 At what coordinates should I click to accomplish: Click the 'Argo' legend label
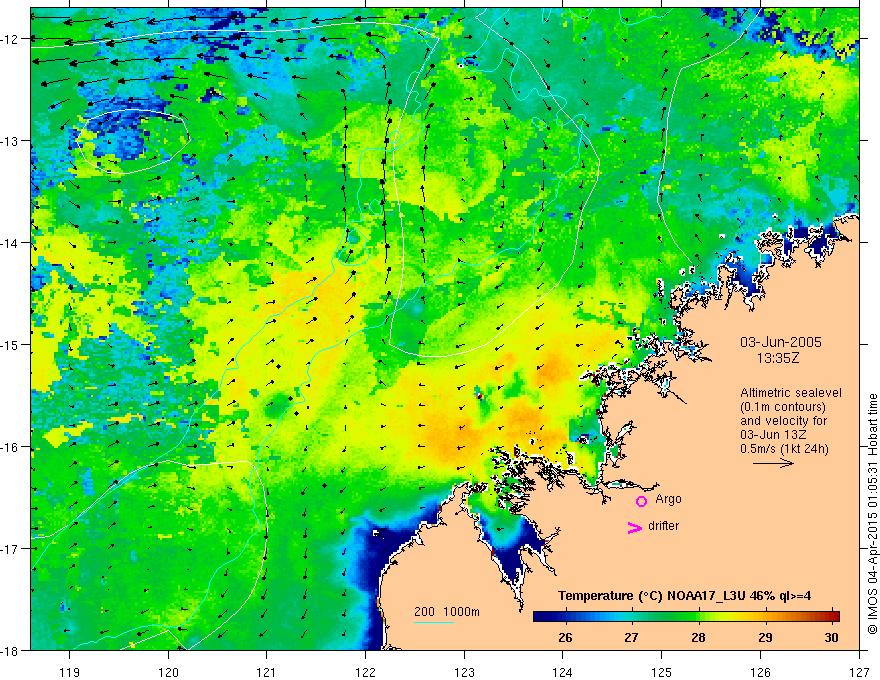coord(668,499)
